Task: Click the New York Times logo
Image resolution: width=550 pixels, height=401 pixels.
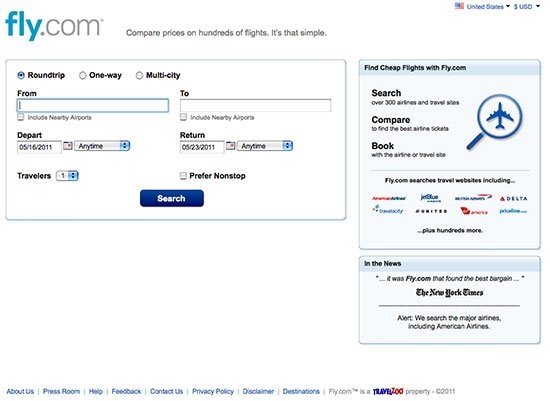Action: tap(449, 292)
